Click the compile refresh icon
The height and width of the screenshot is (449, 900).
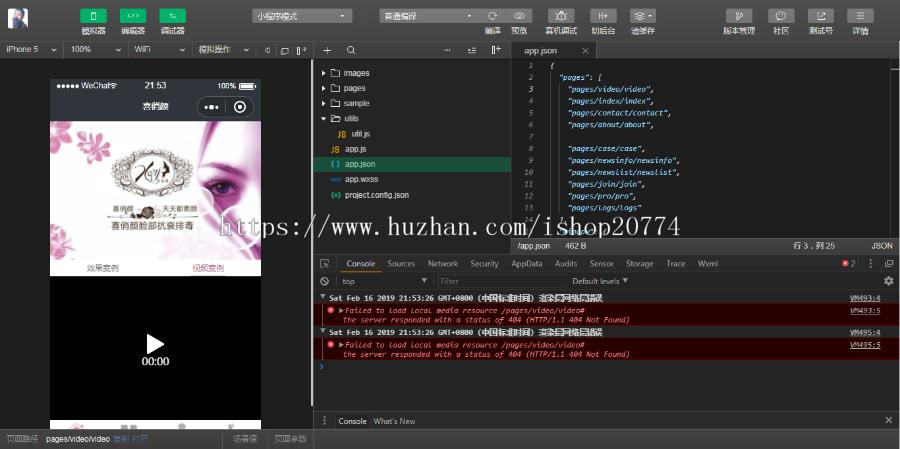[492, 16]
